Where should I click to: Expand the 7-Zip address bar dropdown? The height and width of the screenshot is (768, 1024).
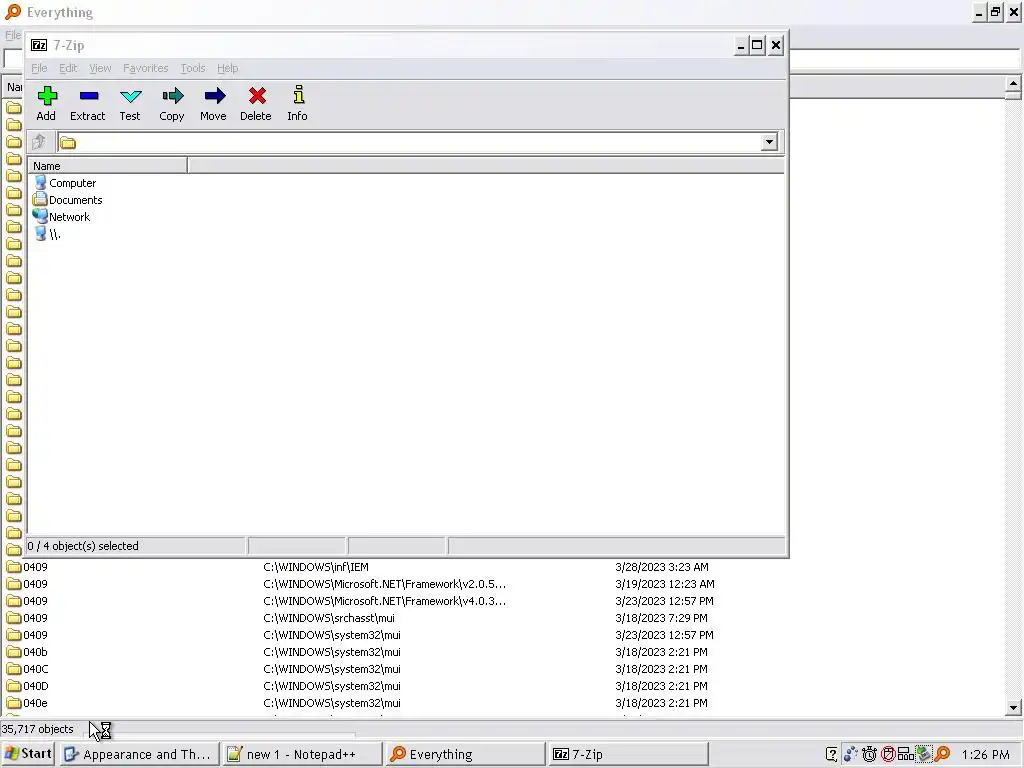point(769,142)
